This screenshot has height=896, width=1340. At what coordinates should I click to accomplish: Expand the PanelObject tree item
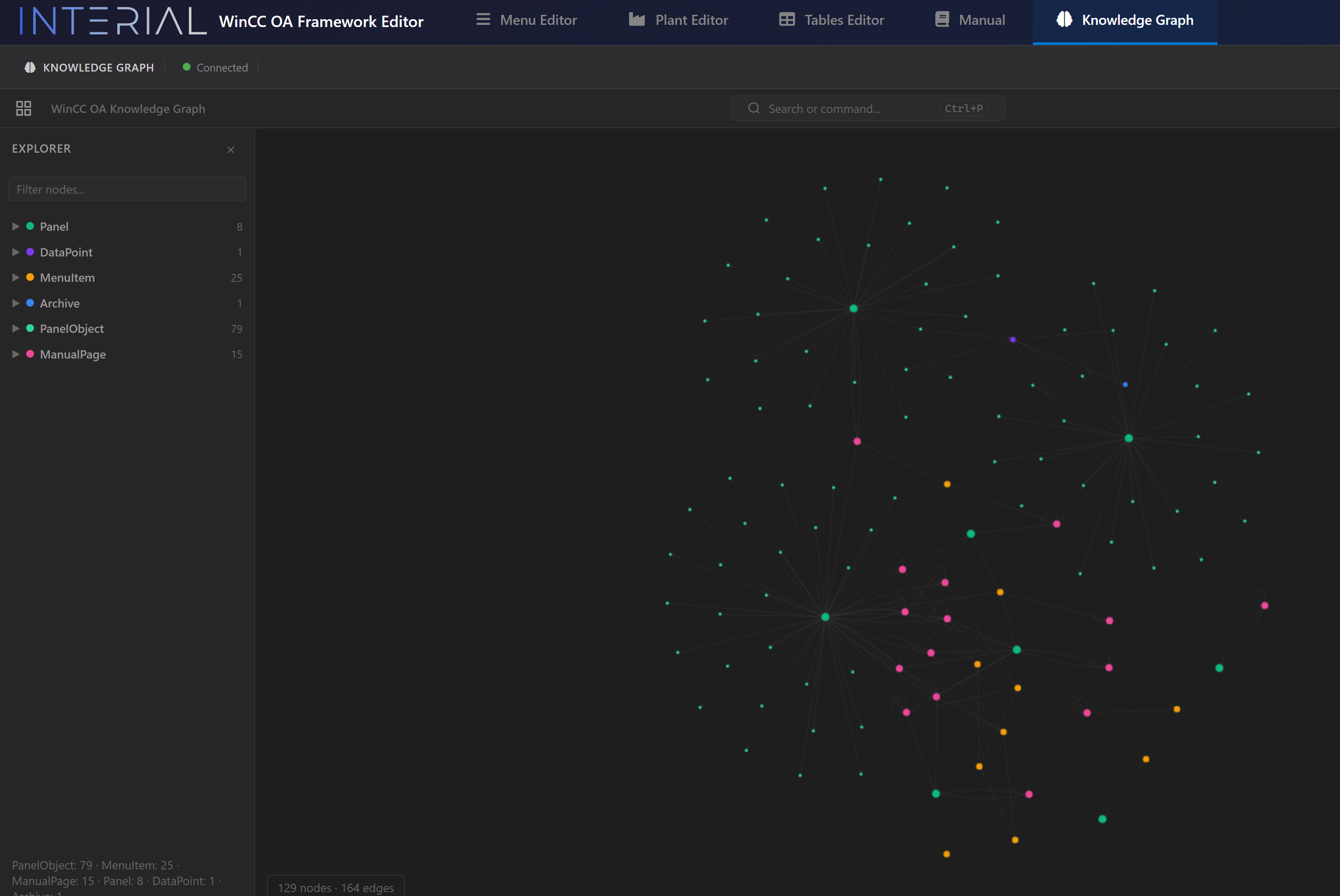[15, 328]
